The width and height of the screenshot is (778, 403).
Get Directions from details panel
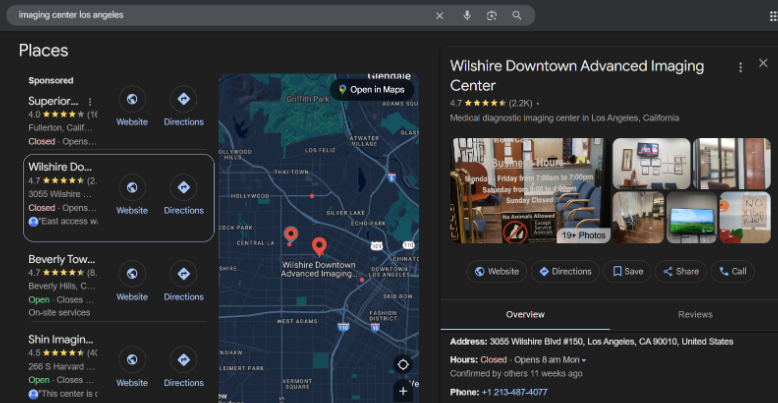(x=565, y=271)
